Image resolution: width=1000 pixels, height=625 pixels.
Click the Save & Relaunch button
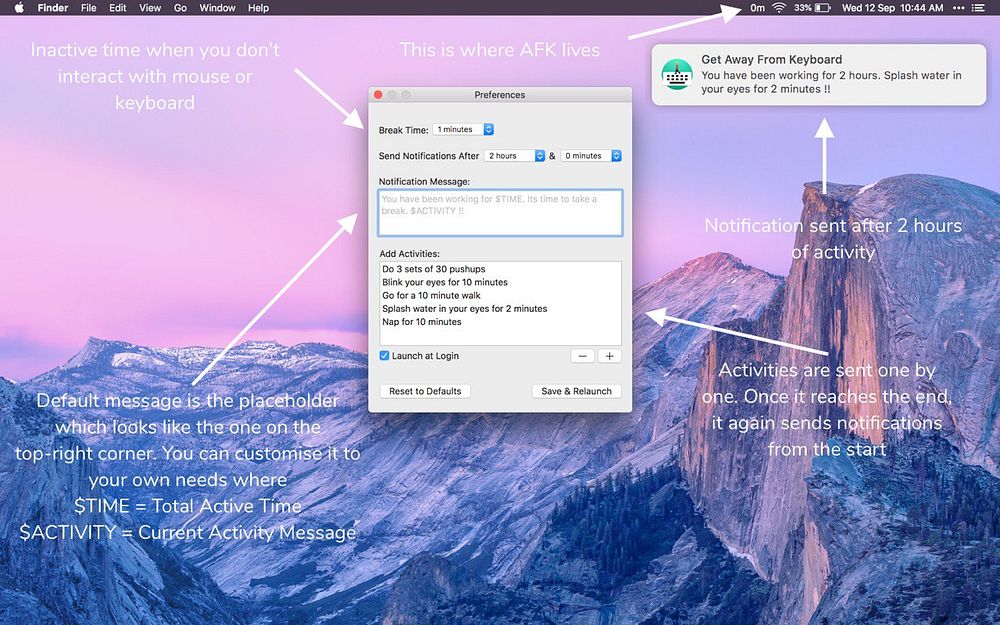(x=577, y=391)
